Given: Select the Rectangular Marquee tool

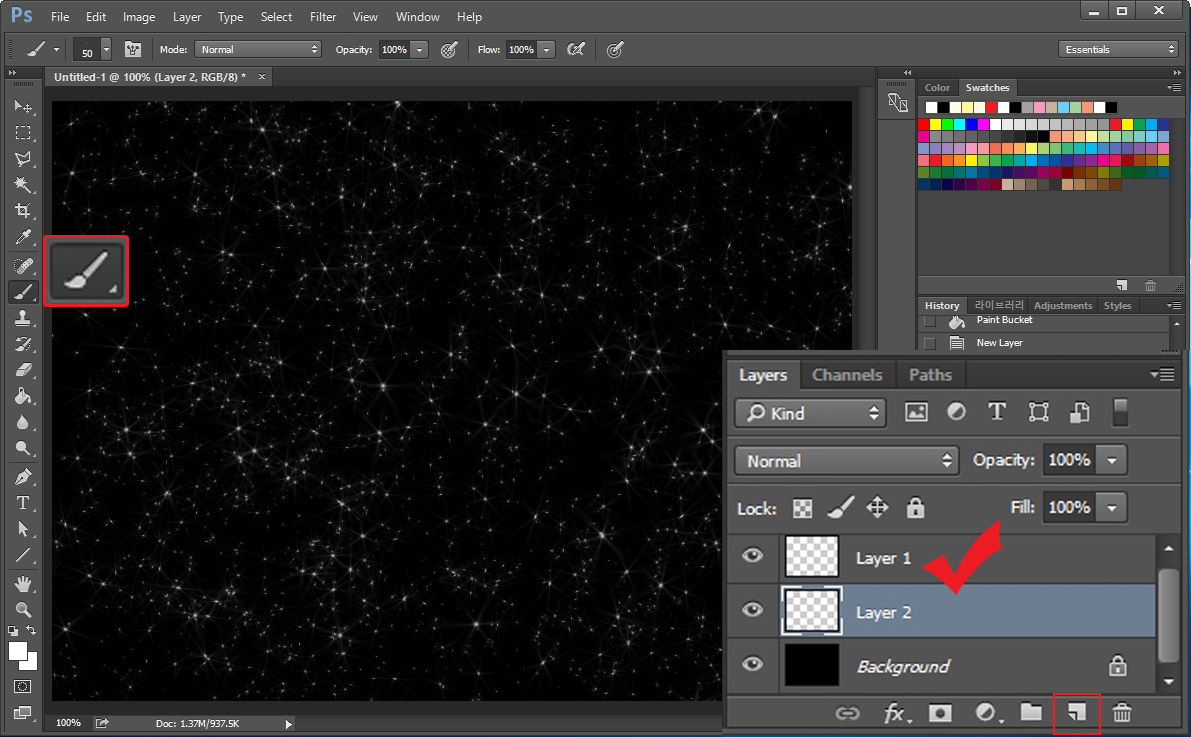Looking at the screenshot, I should (23, 133).
